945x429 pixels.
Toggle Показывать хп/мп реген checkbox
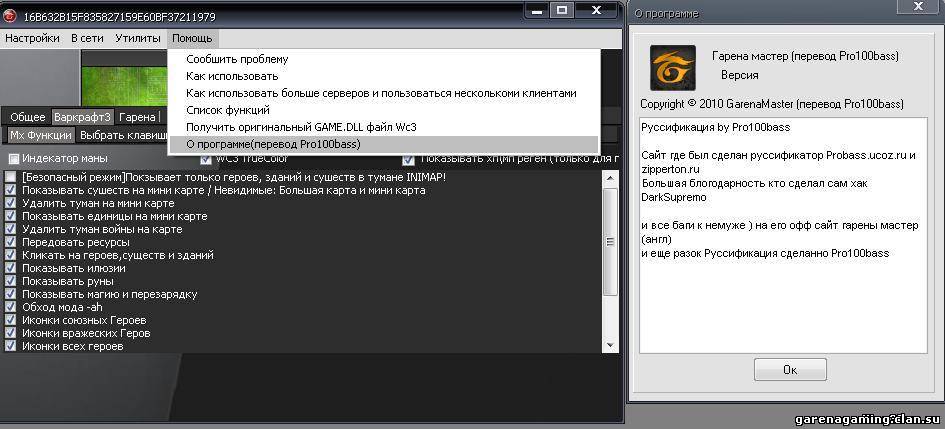pyautogui.click(x=409, y=160)
